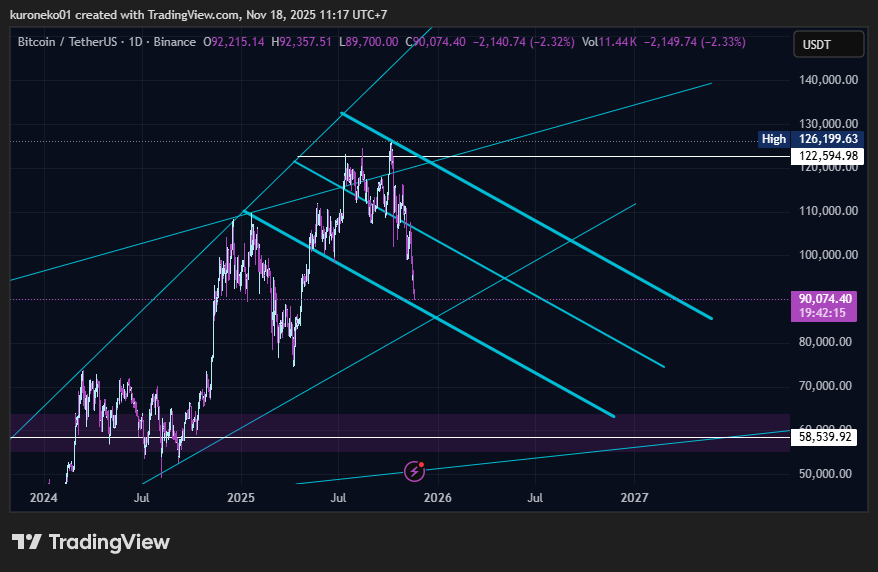The image size is (878, 572).
Task: Click the −2,140.74 (−2.32%) change value
Action: click(x=524, y=42)
